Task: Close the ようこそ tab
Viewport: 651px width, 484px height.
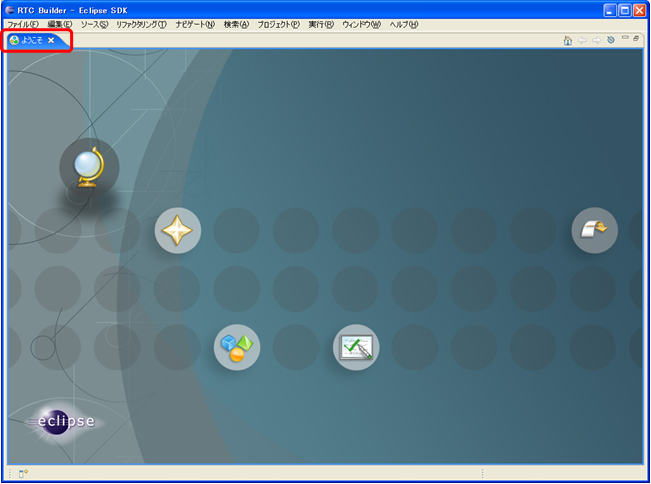Action: point(51,40)
